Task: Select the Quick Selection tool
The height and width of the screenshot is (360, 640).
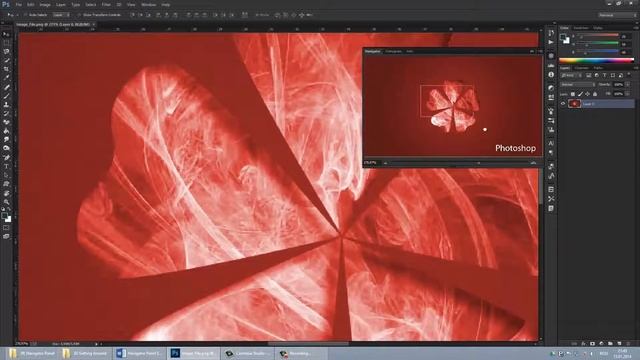Action: click(x=6, y=60)
